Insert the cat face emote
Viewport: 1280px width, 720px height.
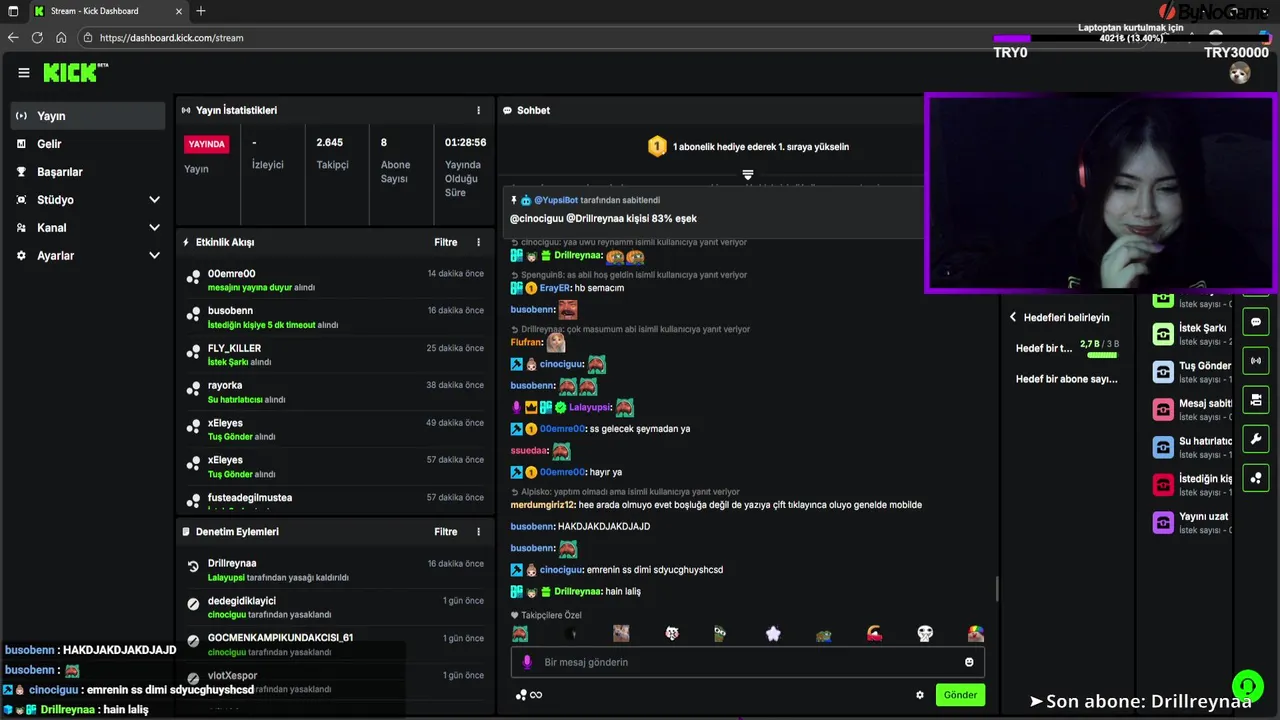pos(672,634)
